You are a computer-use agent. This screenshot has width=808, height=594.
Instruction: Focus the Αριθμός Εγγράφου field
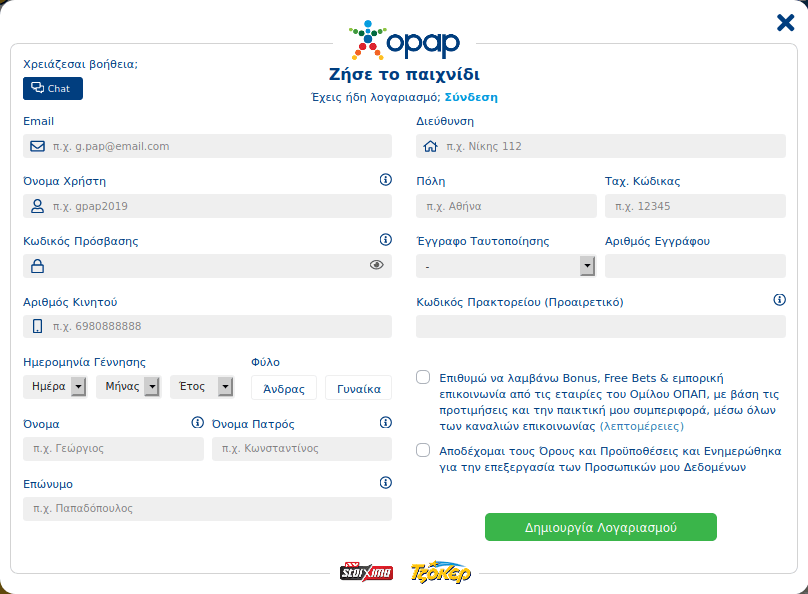pos(695,266)
